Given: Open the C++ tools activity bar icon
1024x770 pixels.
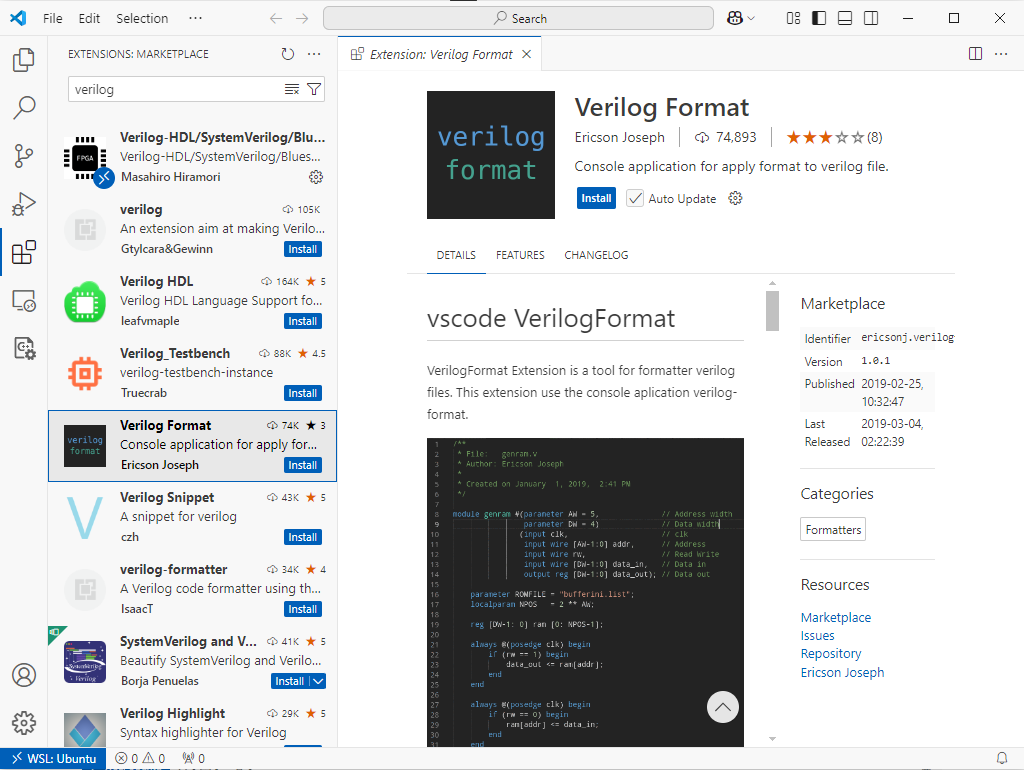Looking at the screenshot, I should pyautogui.click(x=24, y=349).
